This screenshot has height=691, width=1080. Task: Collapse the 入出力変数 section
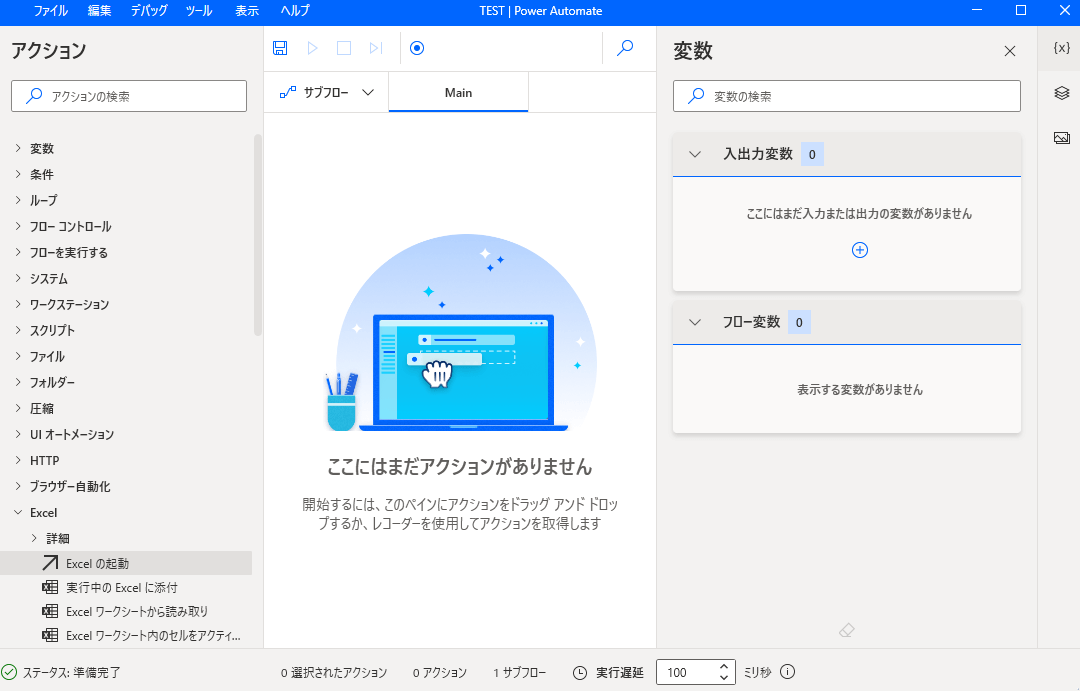point(694,153)
